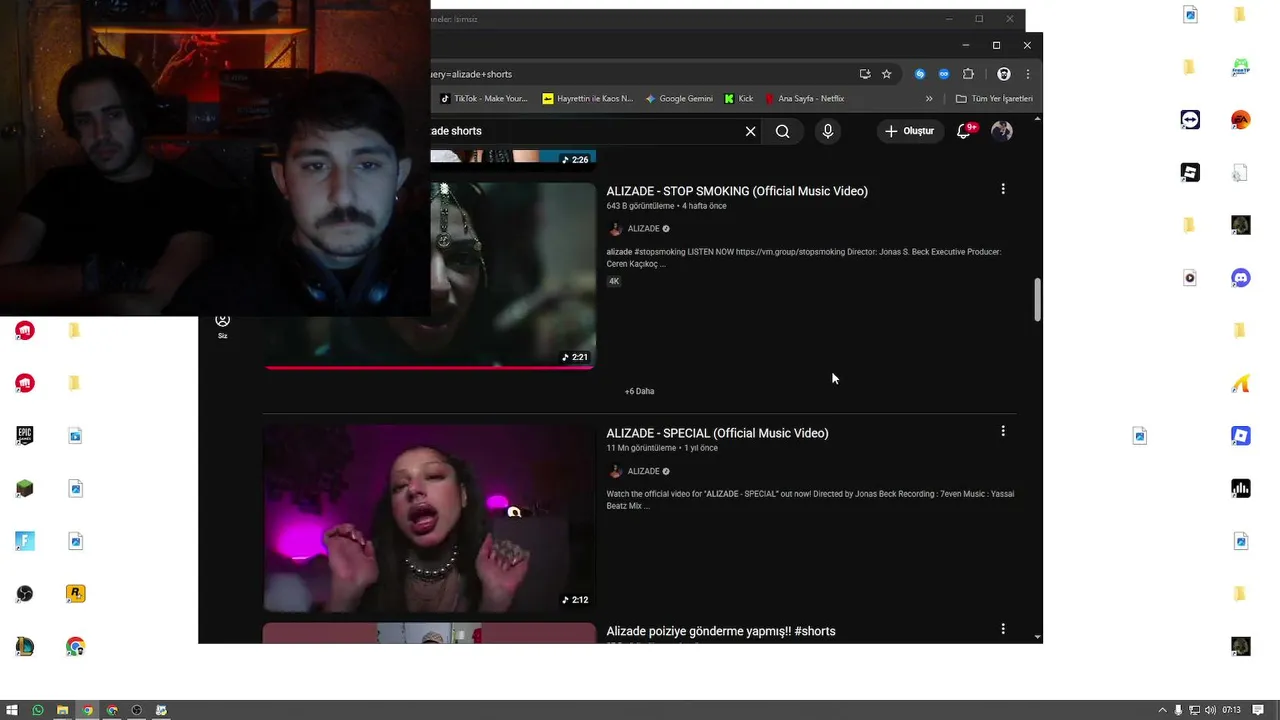
Task: Open the Discord desktop shortcut
Action: [x=1241, y=278]
